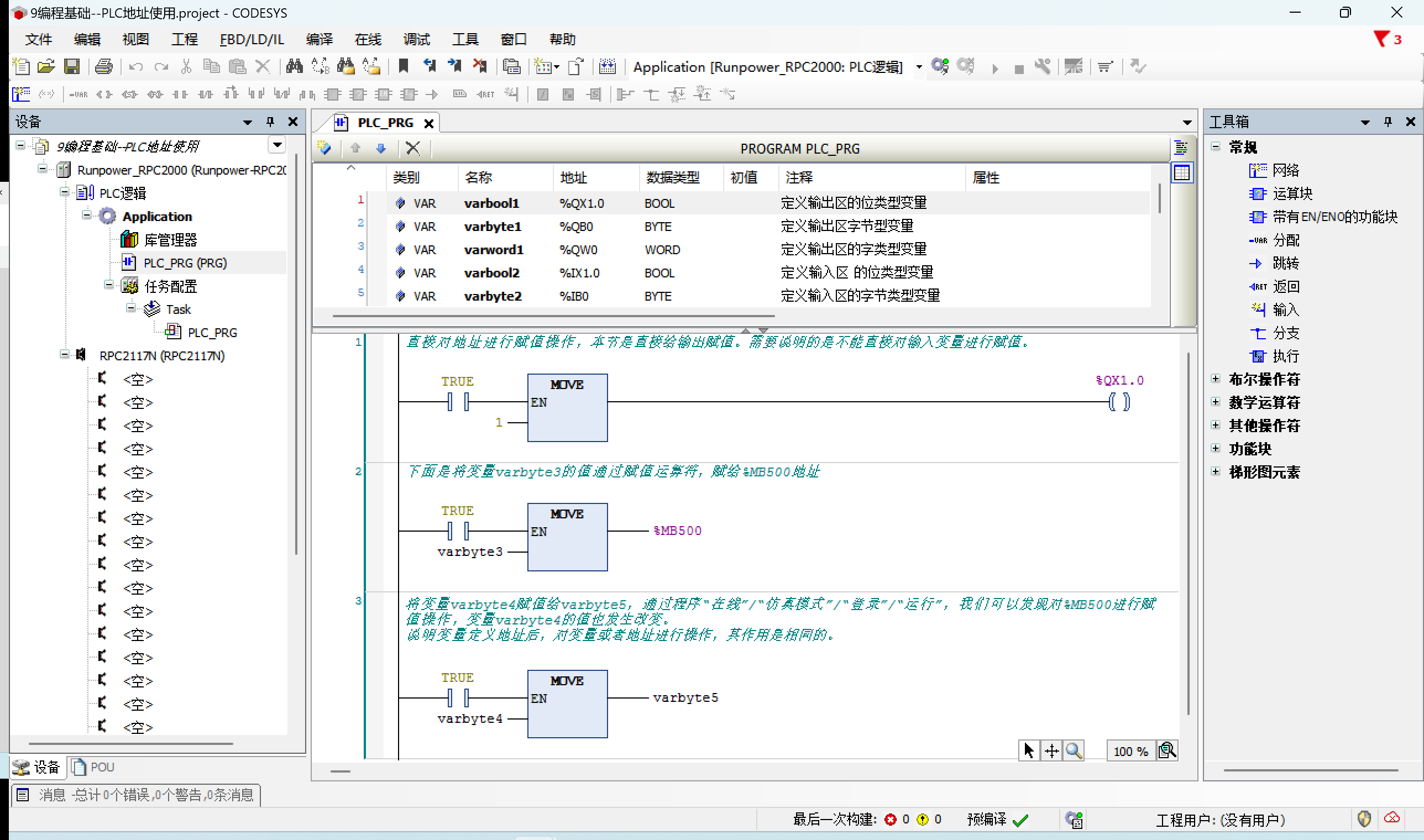Click the 100 % zoom level button

[x=1130, y=751]
